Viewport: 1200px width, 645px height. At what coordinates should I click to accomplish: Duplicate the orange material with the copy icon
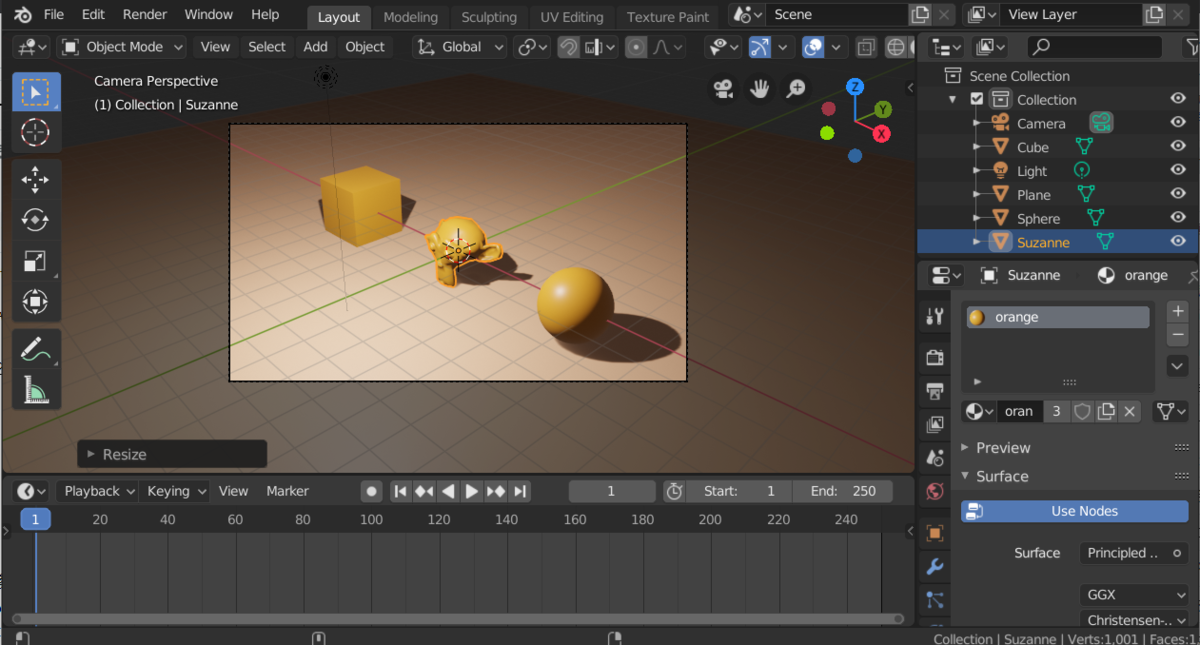[1106, 411]
